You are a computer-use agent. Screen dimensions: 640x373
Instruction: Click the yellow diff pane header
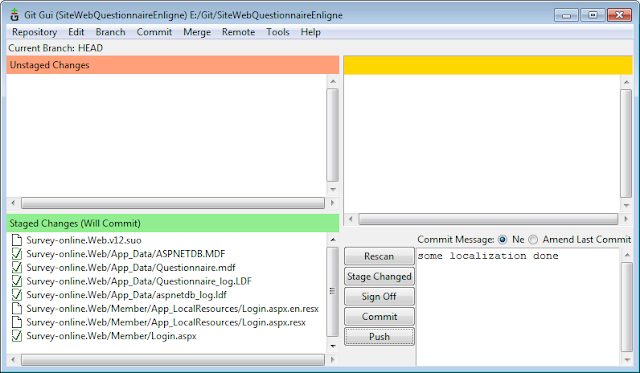[x=488, y=65]
